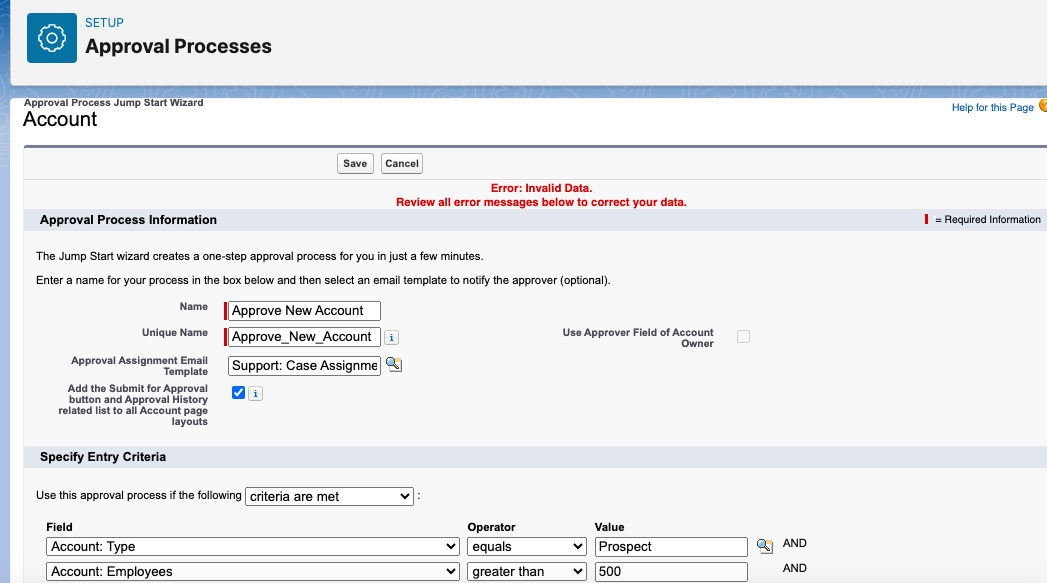Click the Value field containing 500

point(671,572)
